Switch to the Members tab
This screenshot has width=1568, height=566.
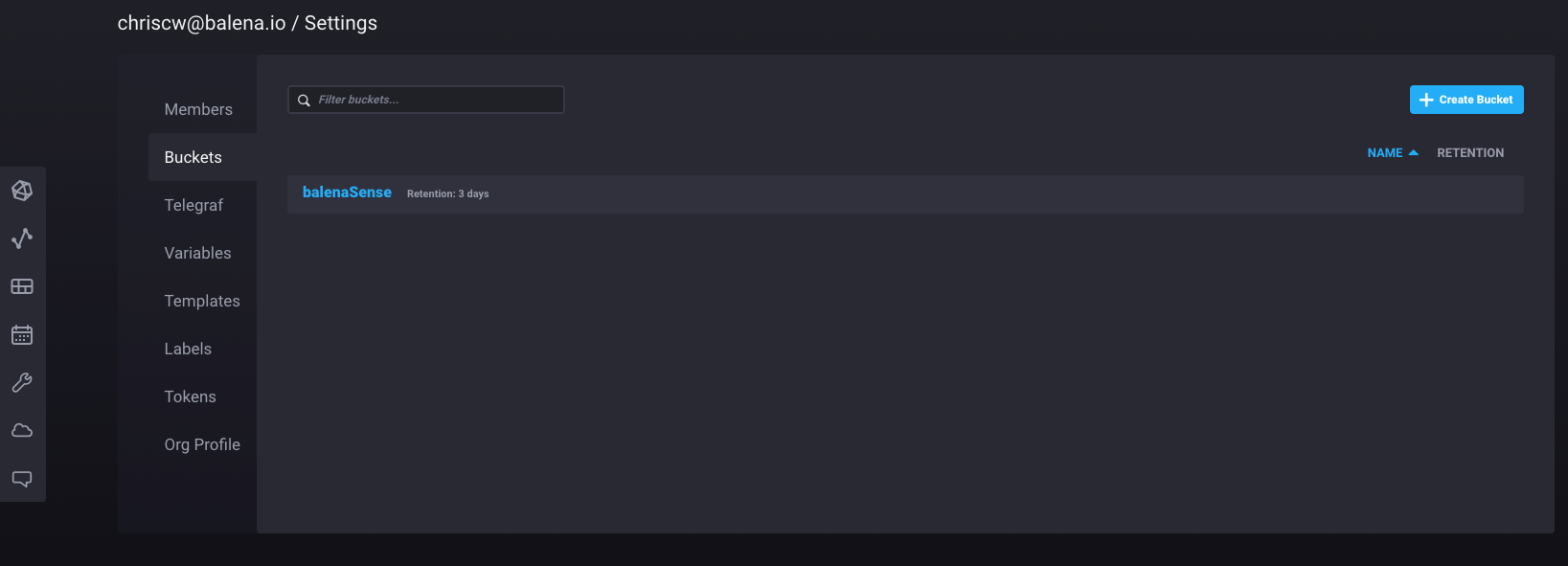[x=198, y=109]
